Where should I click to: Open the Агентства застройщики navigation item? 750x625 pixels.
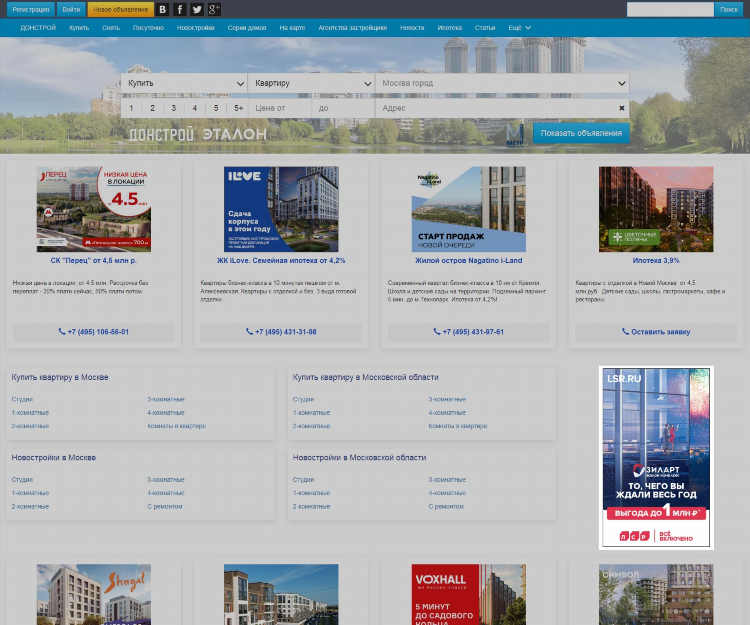tap(353, 28)
